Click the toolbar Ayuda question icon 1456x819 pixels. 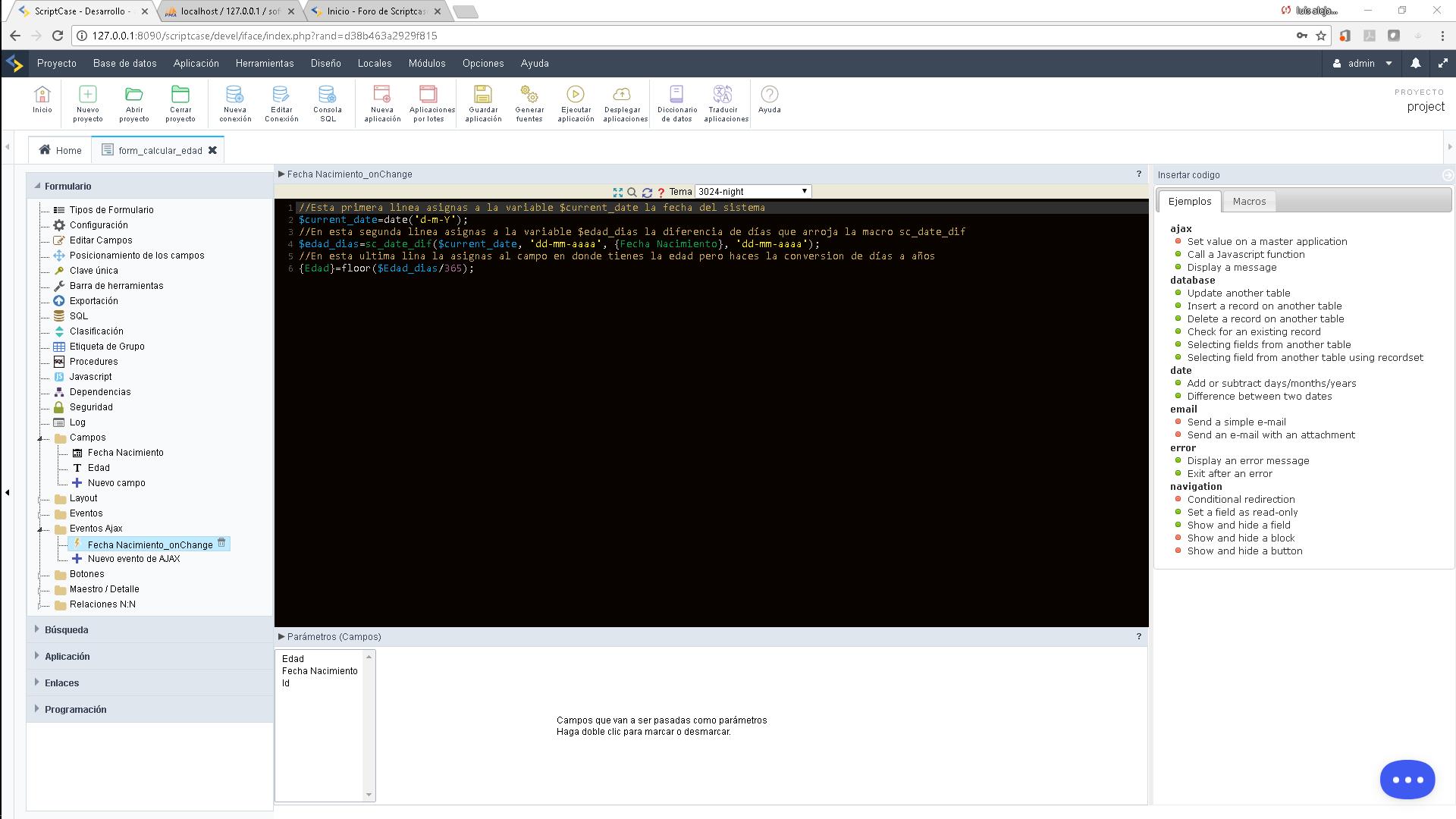(769, 100)
